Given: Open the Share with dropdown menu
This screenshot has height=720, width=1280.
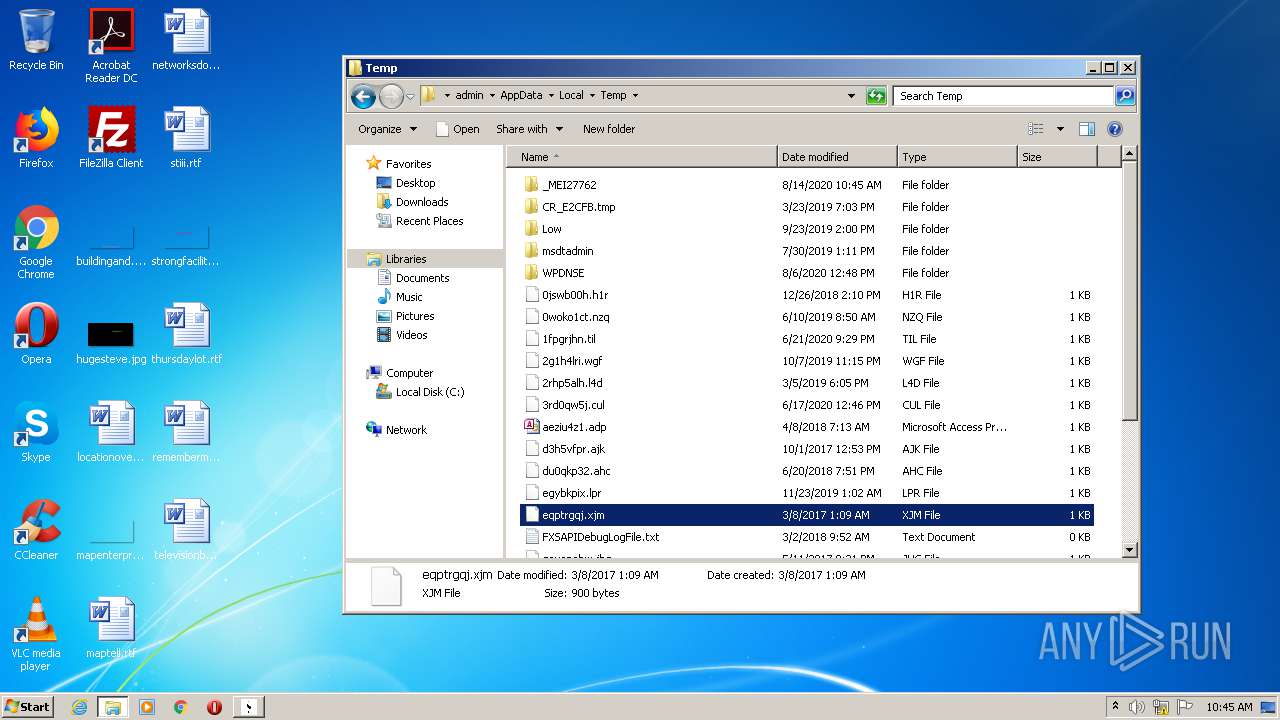Looking at the screenshot, I should click(x=530, y=129).
